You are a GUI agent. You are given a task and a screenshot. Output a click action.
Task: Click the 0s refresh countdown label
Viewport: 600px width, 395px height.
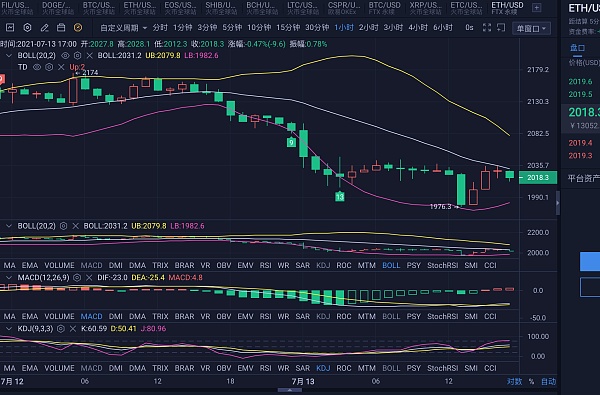(469, 28)
